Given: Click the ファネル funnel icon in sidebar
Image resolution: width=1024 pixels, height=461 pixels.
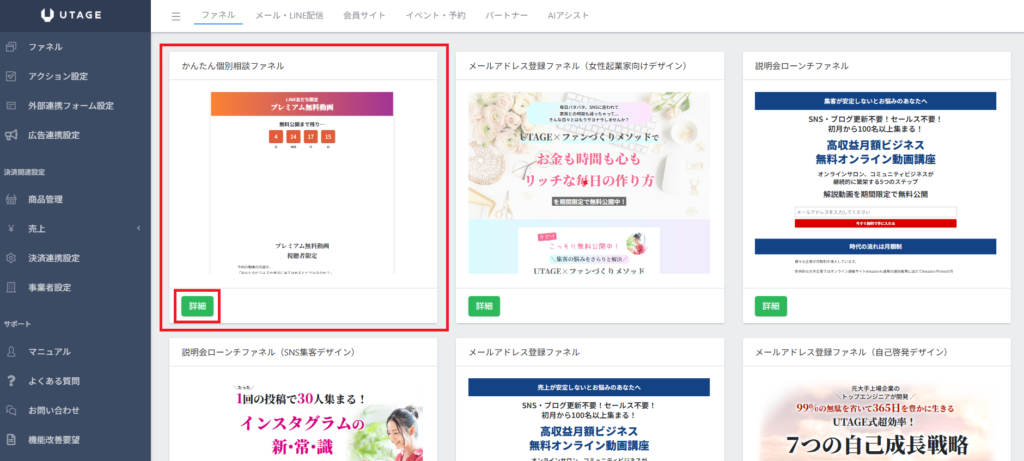Looking at the screenshot, I should 11,47.
